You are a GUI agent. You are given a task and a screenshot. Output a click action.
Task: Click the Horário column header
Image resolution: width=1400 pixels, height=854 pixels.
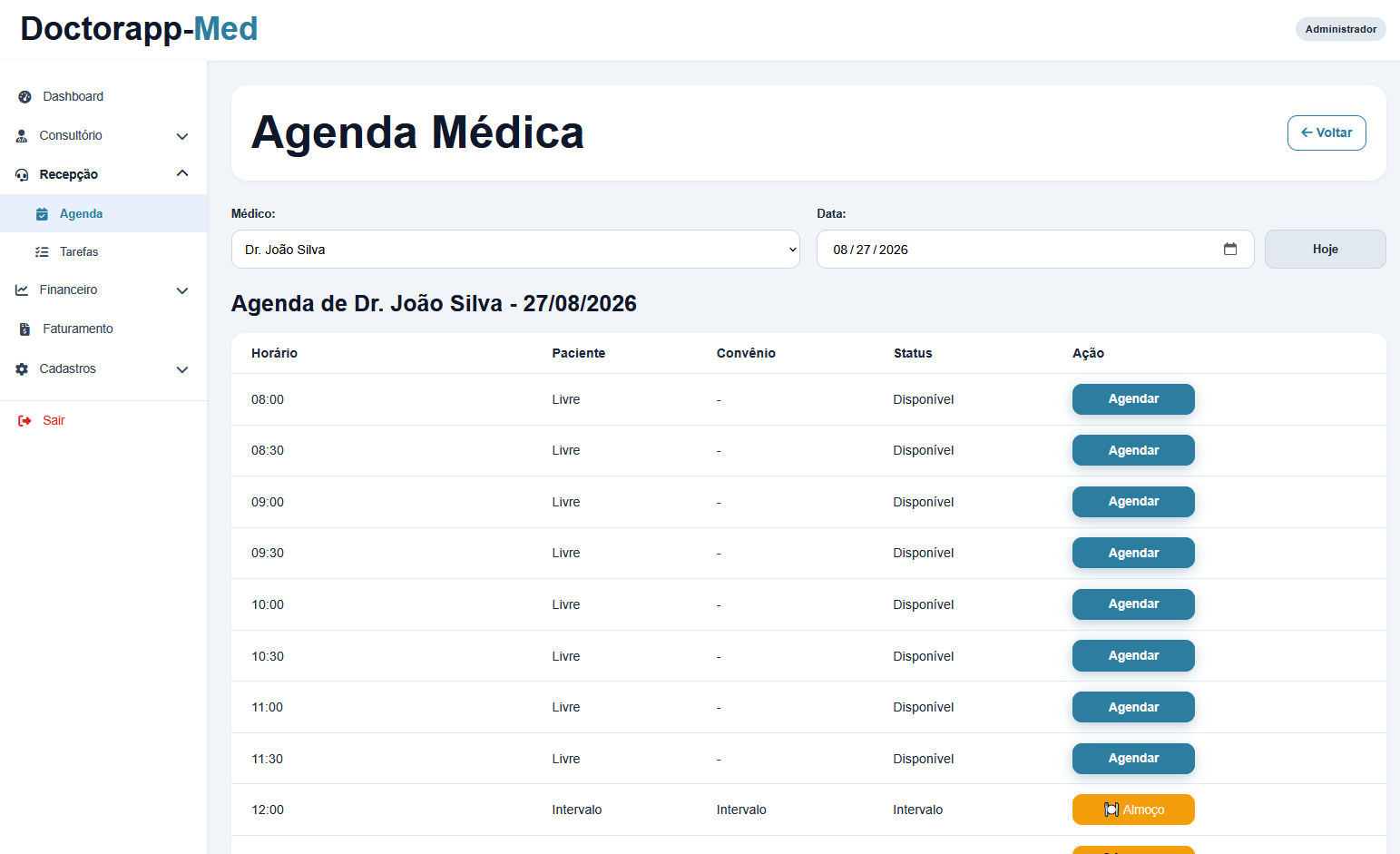coord(274,353)
